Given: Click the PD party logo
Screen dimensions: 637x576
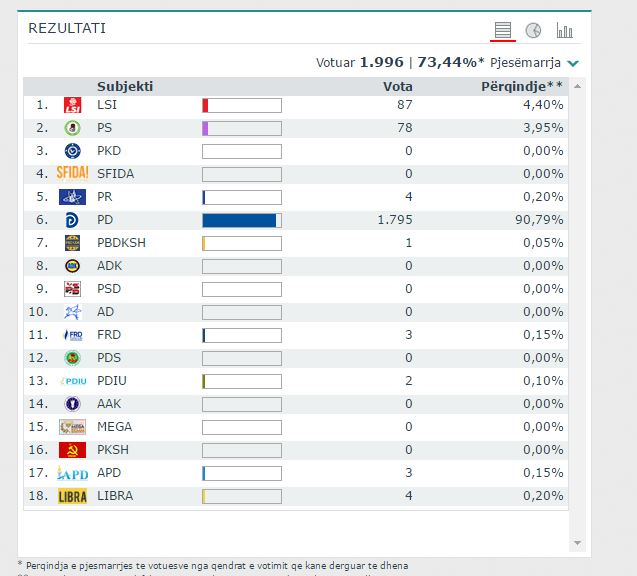Looking at the screenshot, I should (72, 220).
